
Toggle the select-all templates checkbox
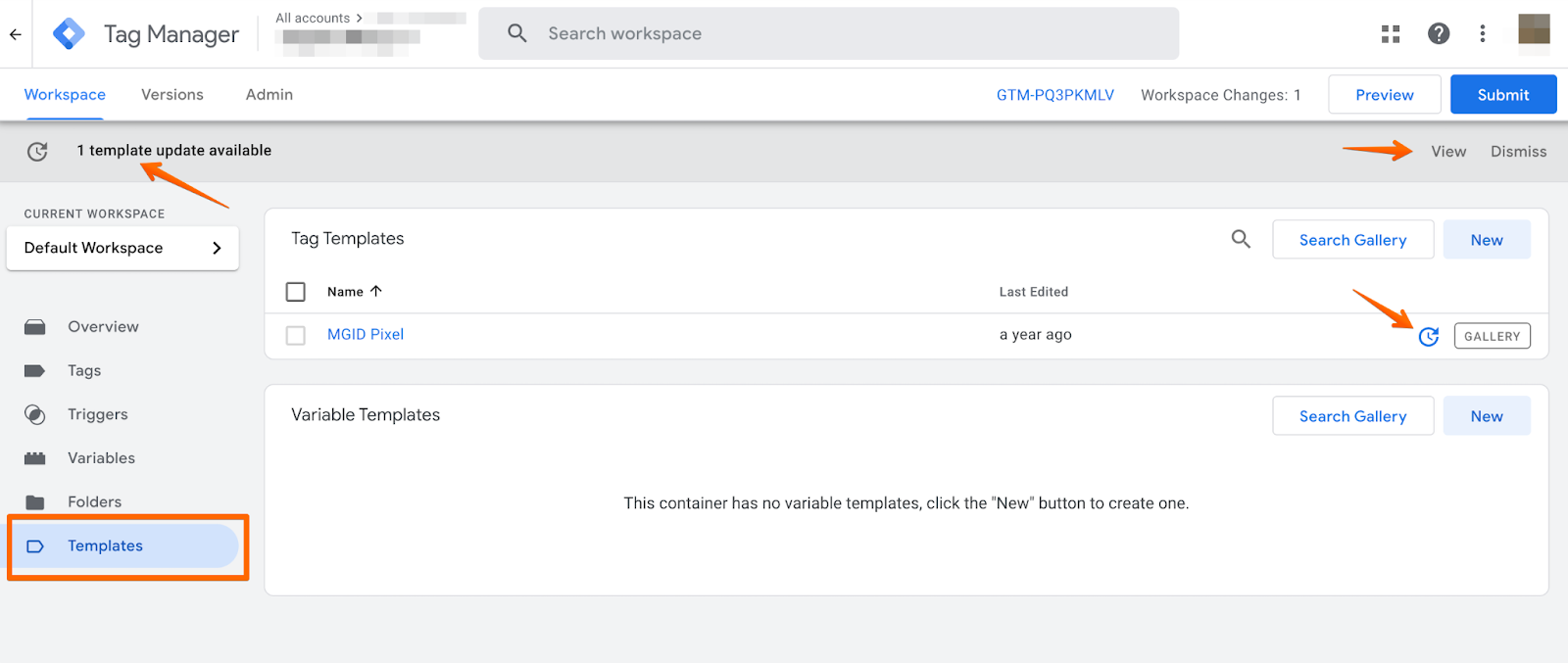(x=295, y=292)
